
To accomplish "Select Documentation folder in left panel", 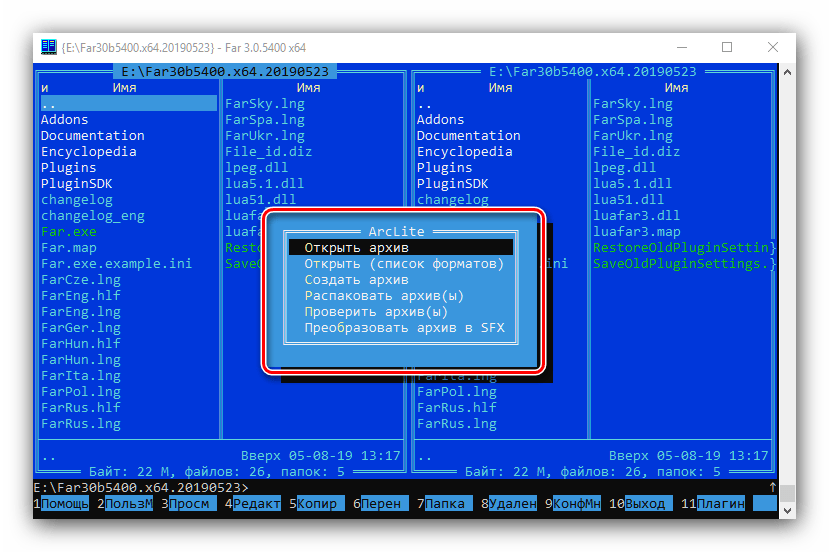I will pos(93,135).
